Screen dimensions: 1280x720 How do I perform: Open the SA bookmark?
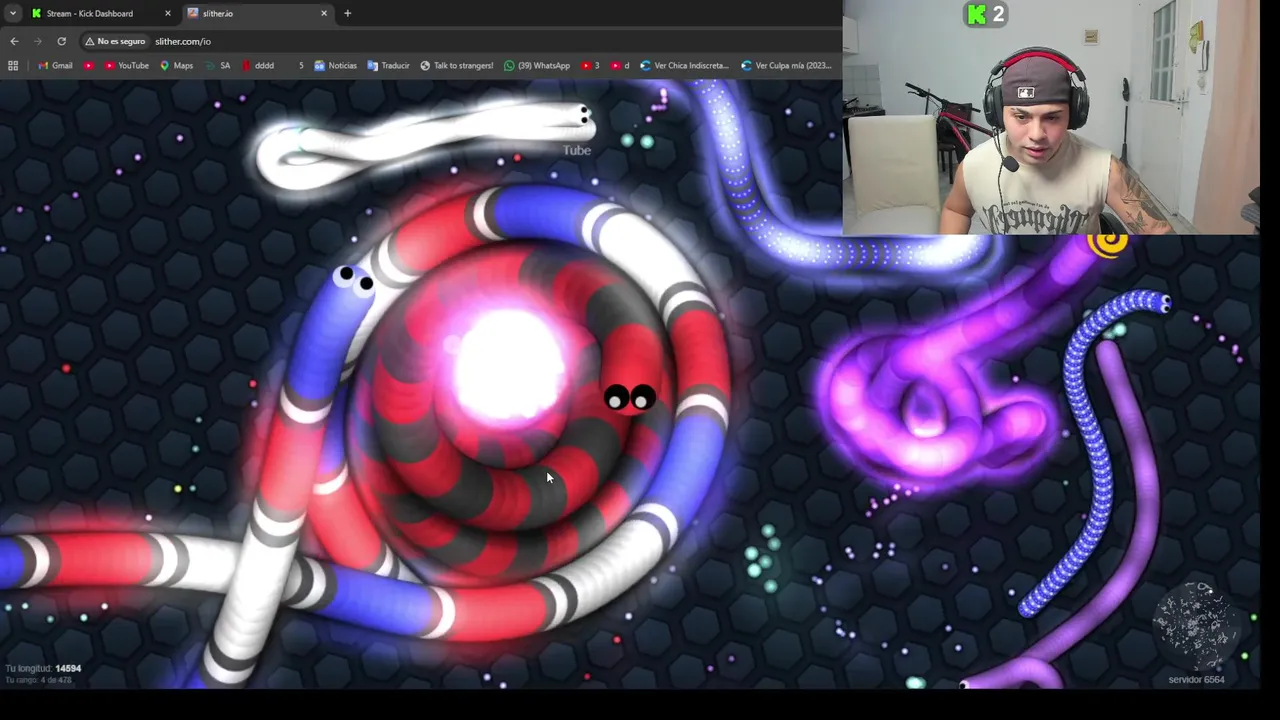[217, 65]
